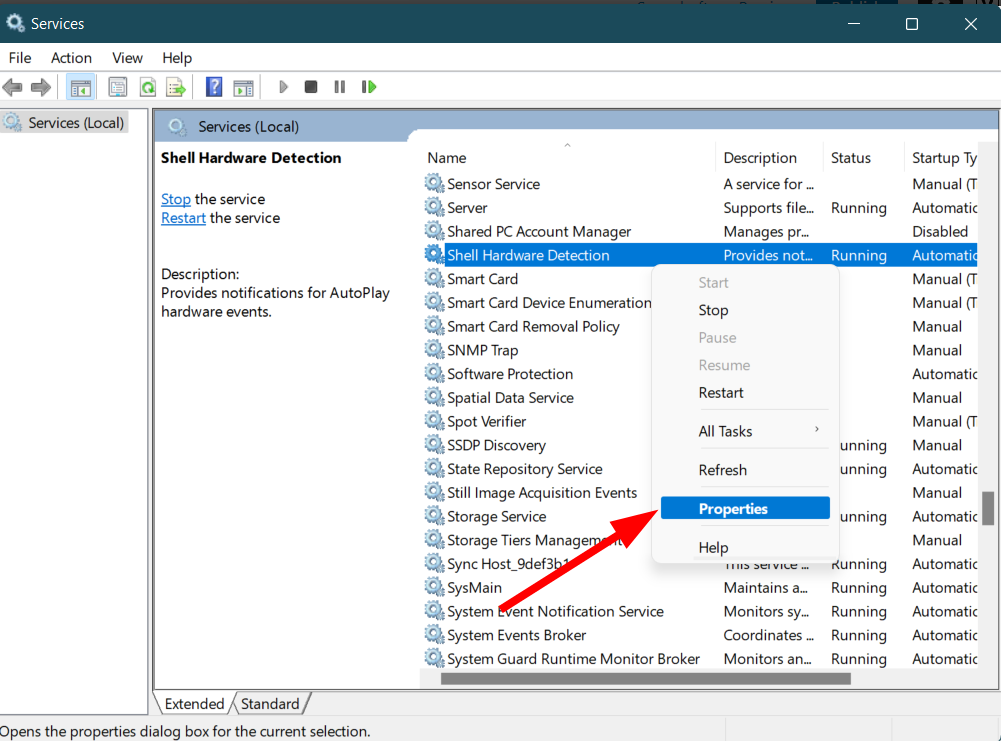Screen dimensions: 1001x741
Task: Click the toolbar Properties icon
Action: point(118,87)
